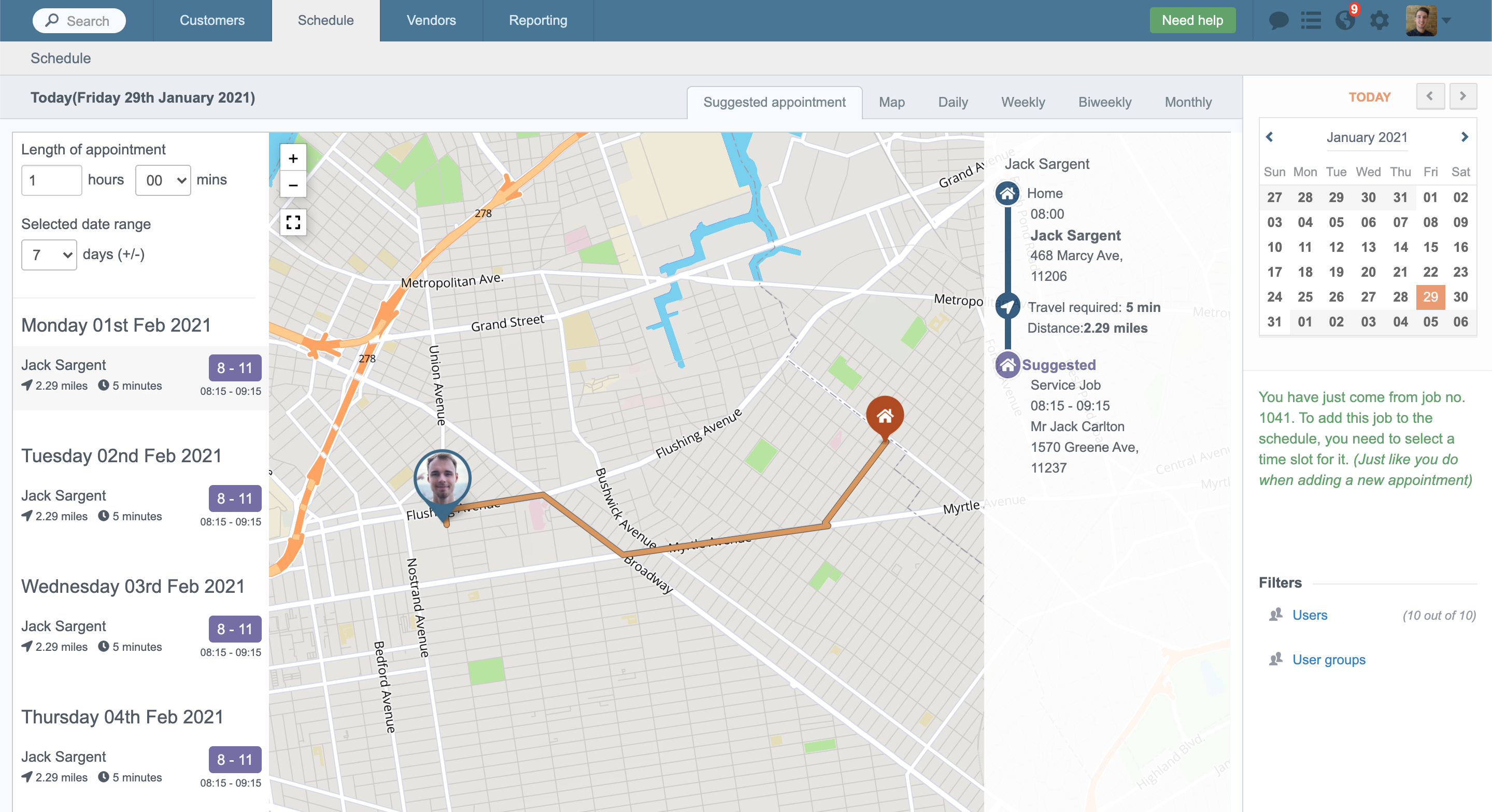Toggle the map to fullscreen

[293, 222]
